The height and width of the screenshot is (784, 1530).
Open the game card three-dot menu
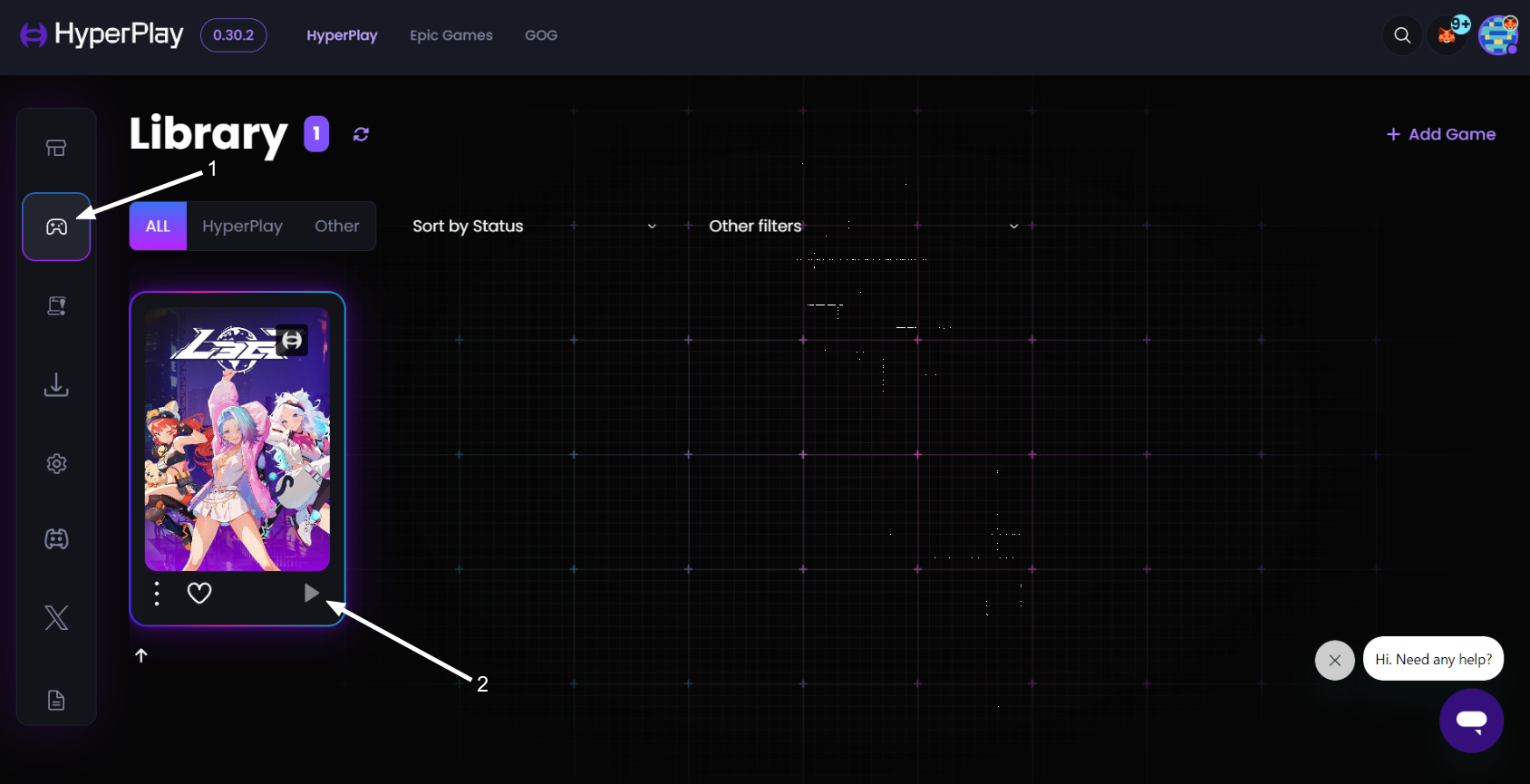tap(157, 594)
